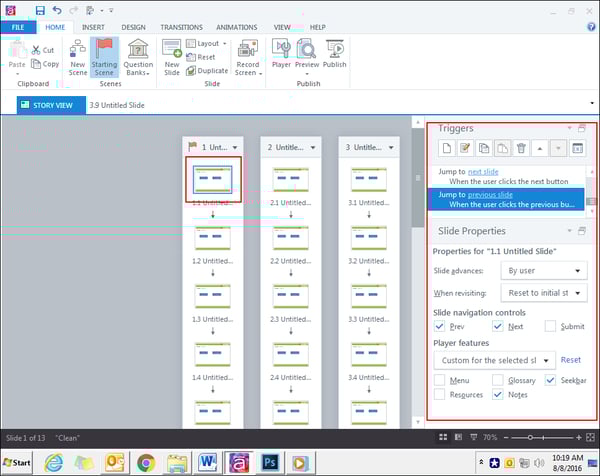Open the Windows Start menu

17,463
